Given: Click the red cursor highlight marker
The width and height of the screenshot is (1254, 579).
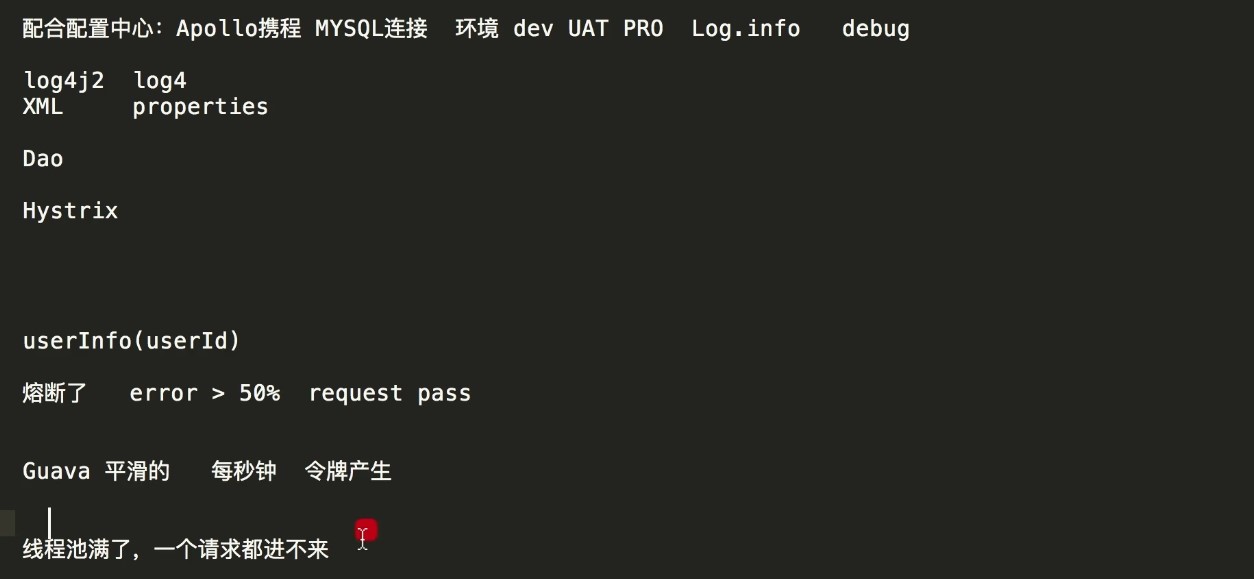Looking at the screenshot, I should 366,530.
